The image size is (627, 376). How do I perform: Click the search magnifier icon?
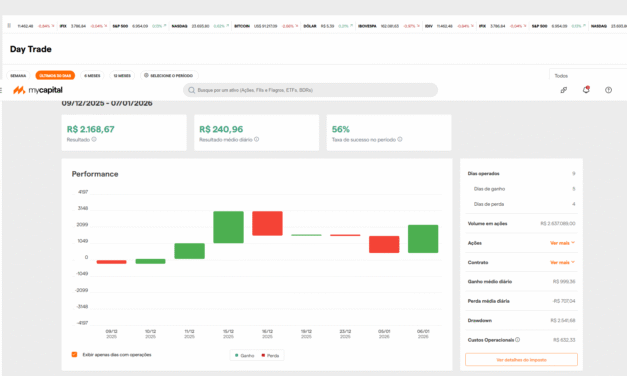pos(192,90)
